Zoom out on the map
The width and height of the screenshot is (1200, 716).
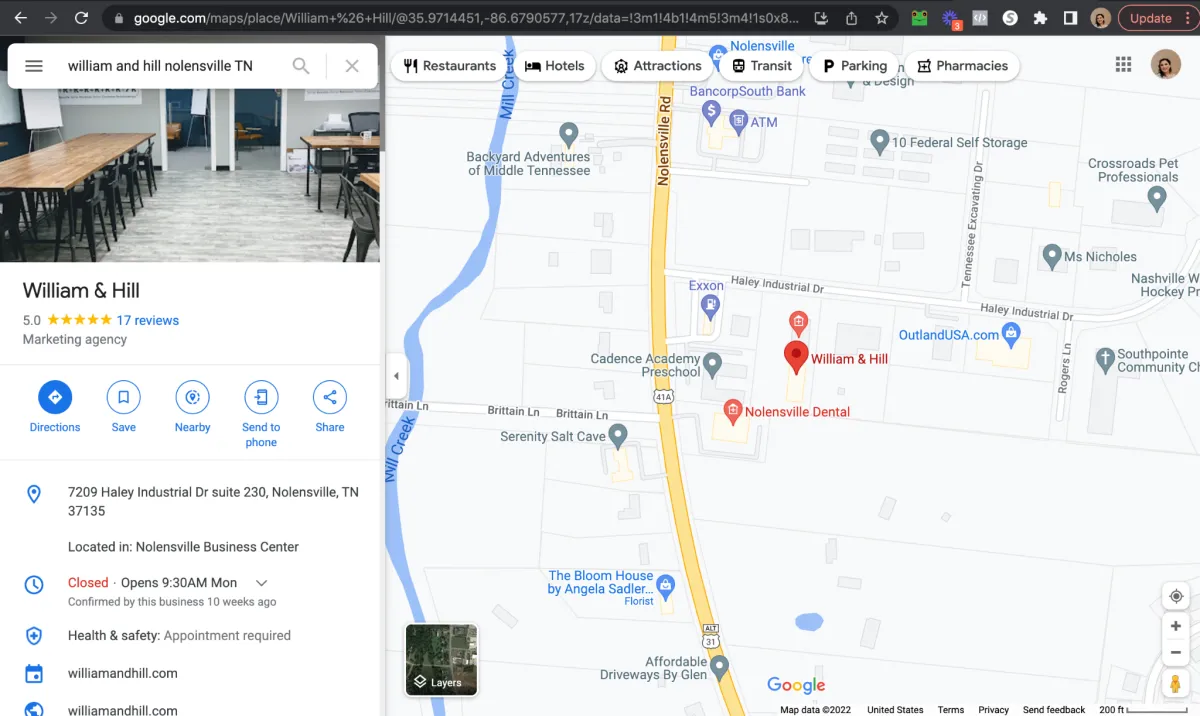(x=1176, y=653)
